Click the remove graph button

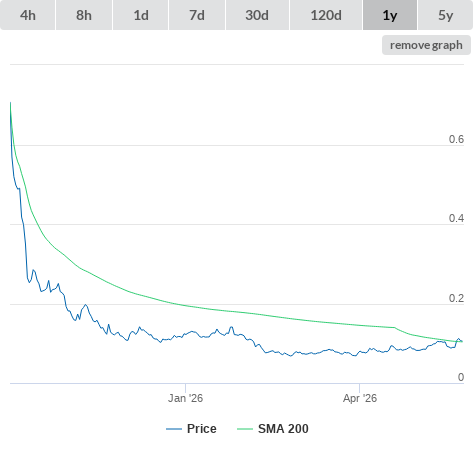426,45
